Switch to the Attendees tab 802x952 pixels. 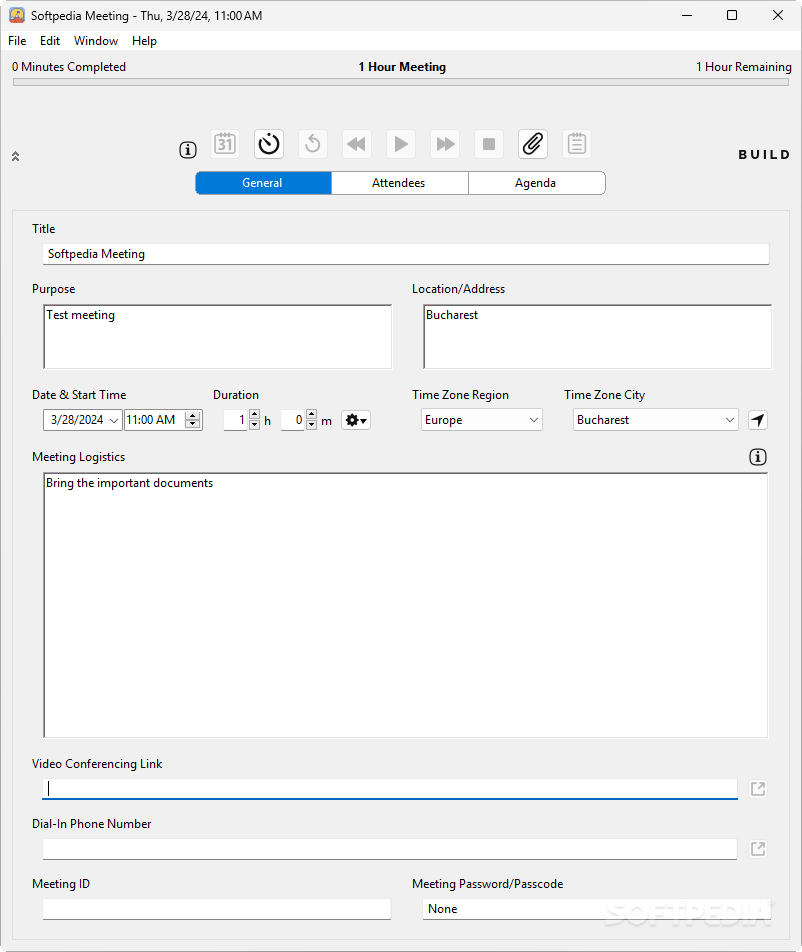pos(399,183)
